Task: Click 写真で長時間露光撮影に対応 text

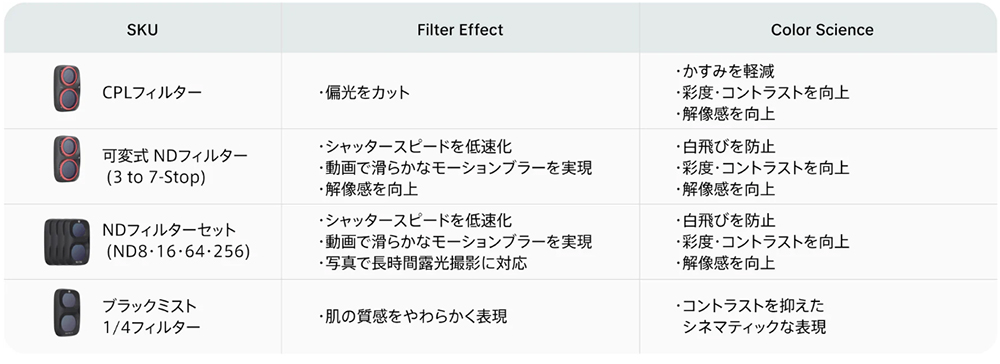Action: pos(422,262)
